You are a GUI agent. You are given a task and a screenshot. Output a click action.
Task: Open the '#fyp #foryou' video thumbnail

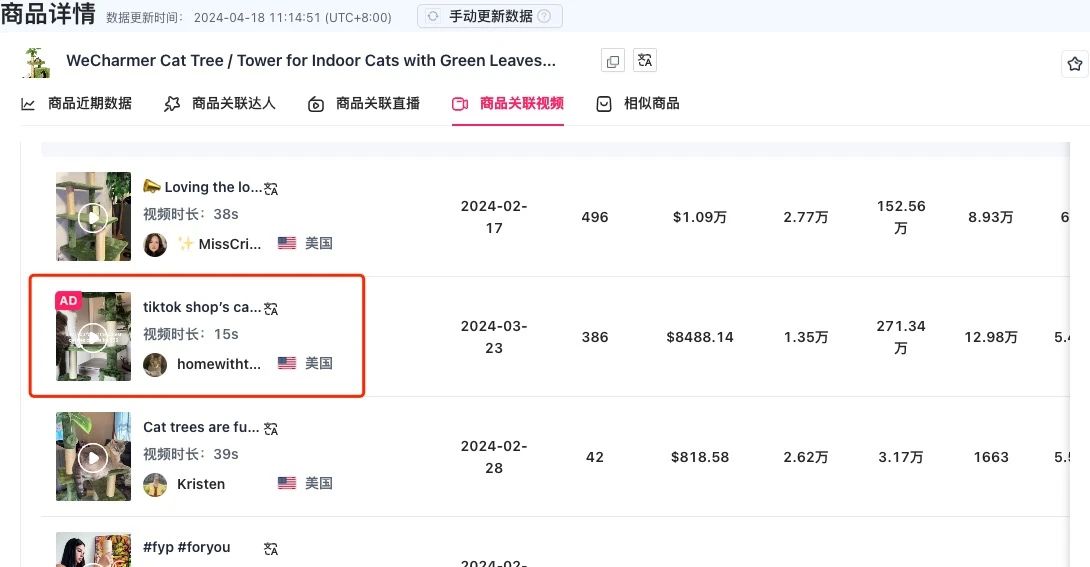[x=93, y=550]
